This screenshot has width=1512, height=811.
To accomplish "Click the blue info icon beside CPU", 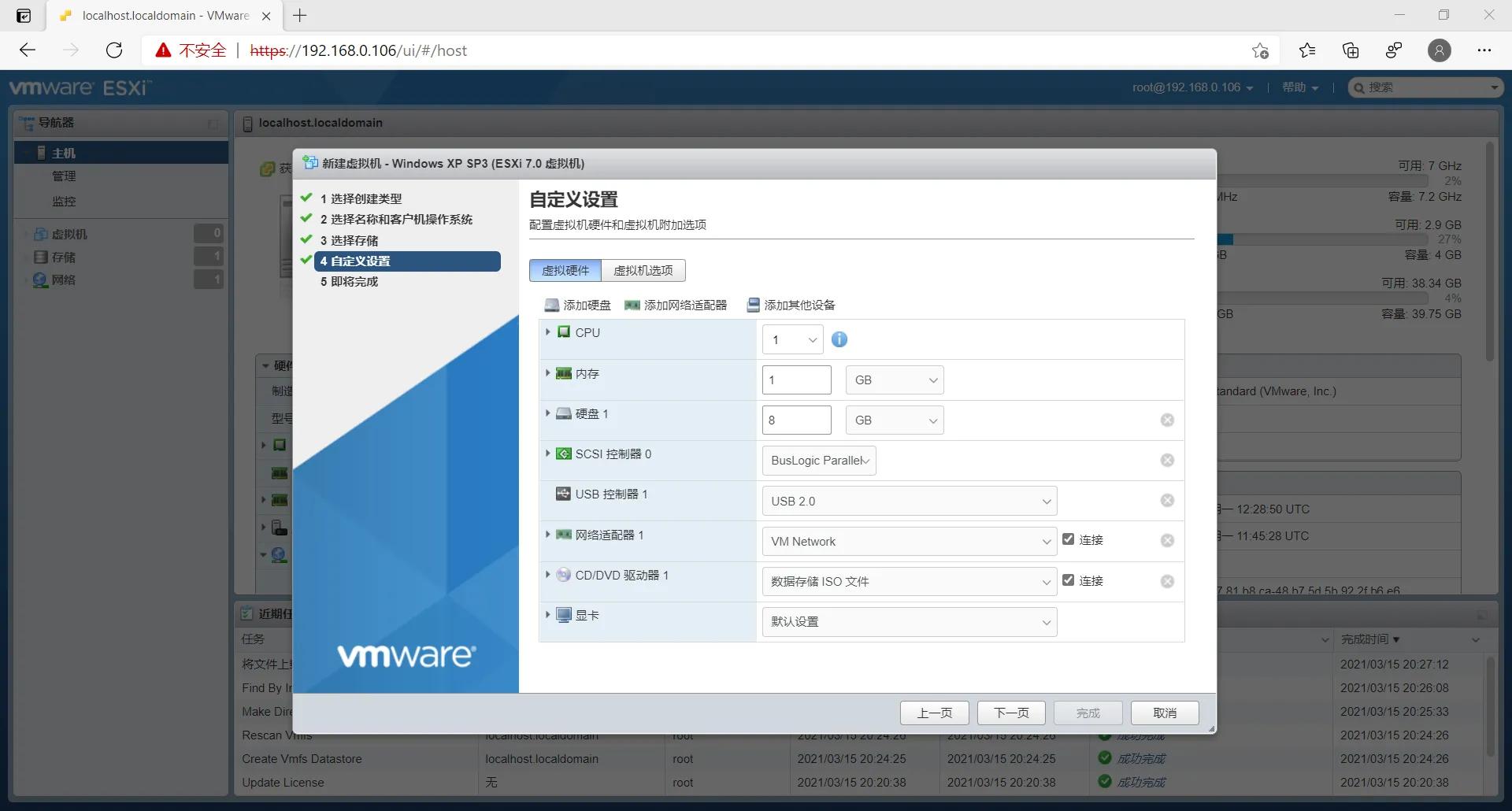I will [x=839, y=339].
